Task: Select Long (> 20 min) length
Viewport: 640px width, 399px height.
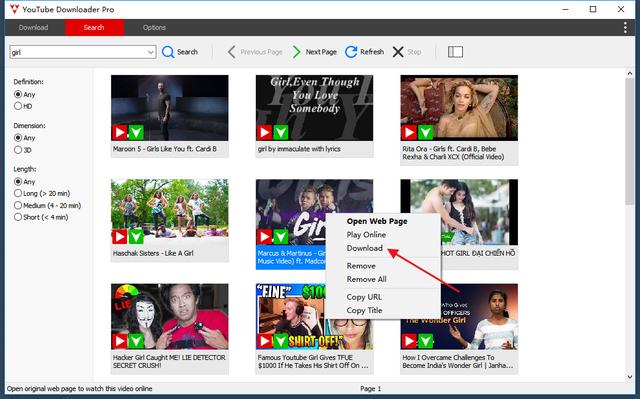Action: 18,193
